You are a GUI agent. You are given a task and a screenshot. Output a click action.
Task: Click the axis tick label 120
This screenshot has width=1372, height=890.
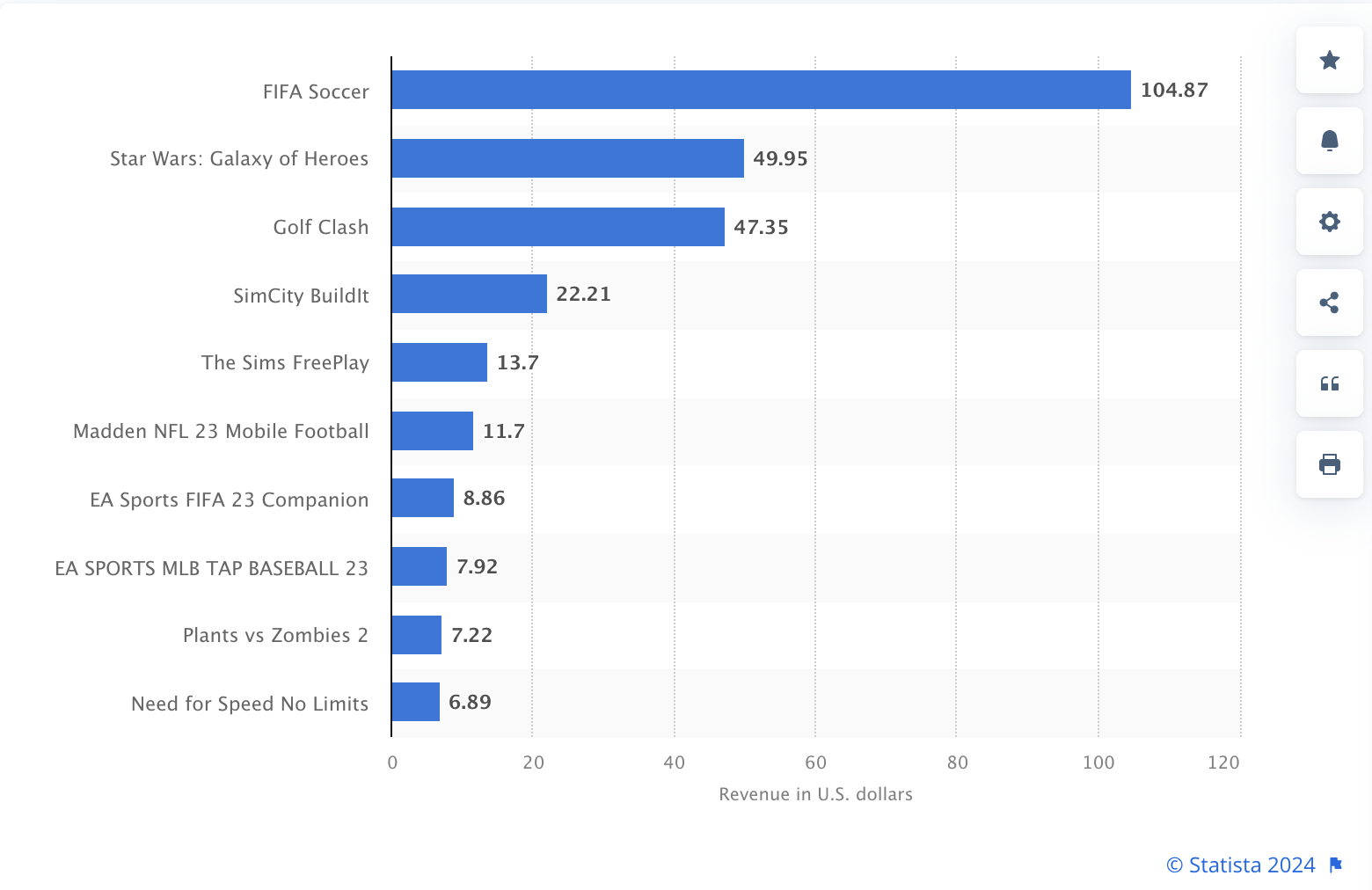(x=1223, y=762)
